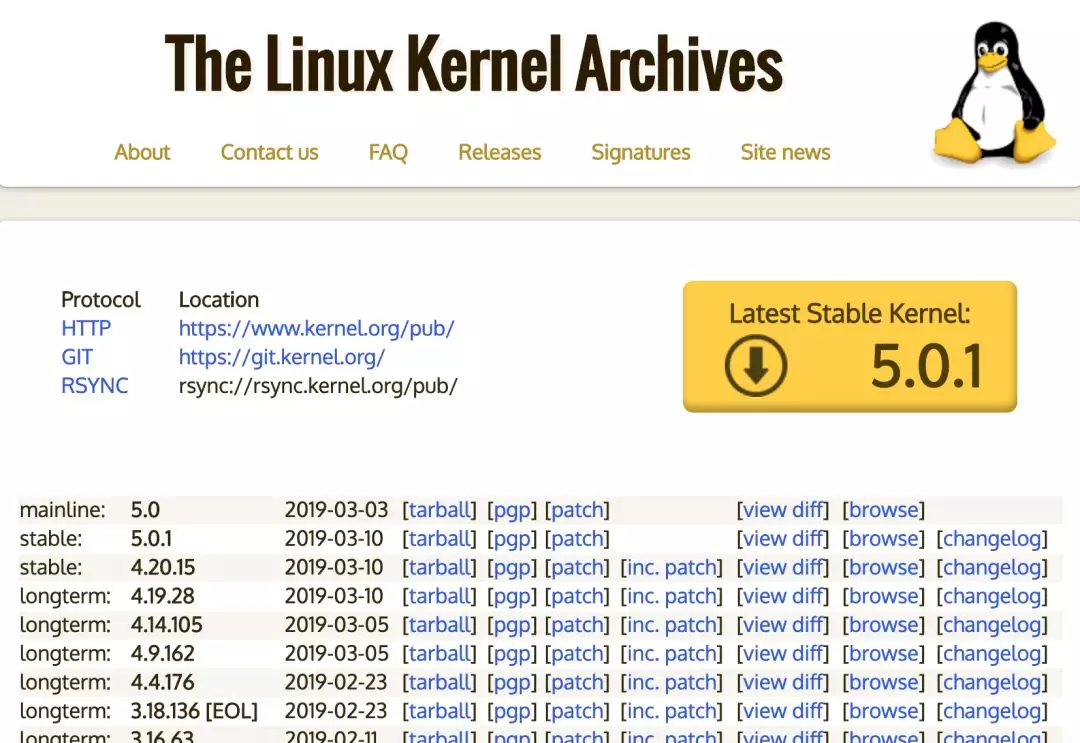
Task: Open patch for longterm 4.14.105
Action: click(x=577, y=626)
